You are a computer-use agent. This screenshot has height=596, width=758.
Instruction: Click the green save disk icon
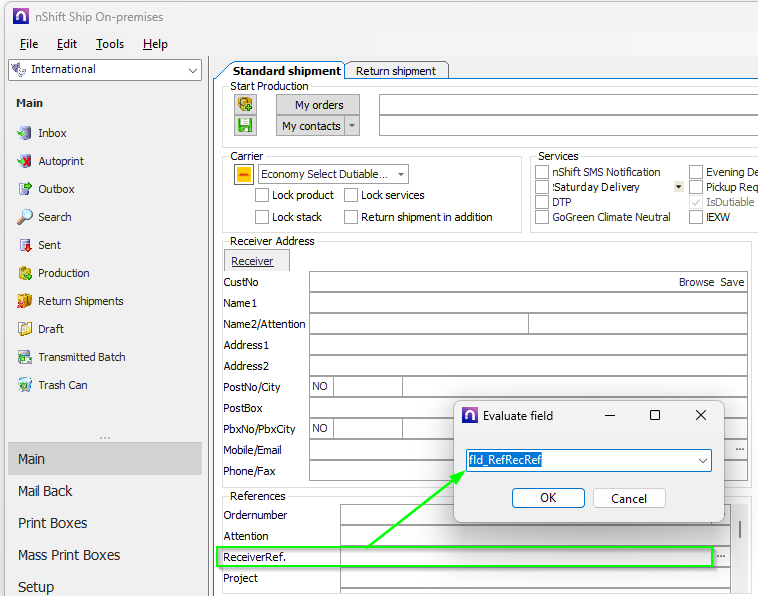coord(245,125)
